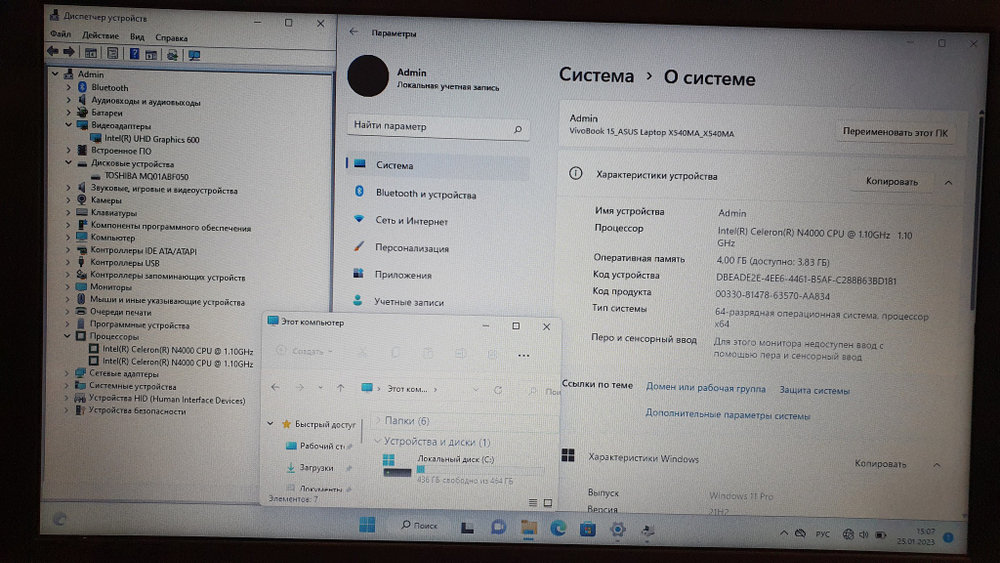Select first Intel Celeron N4000 processor entry

(178, 351)
